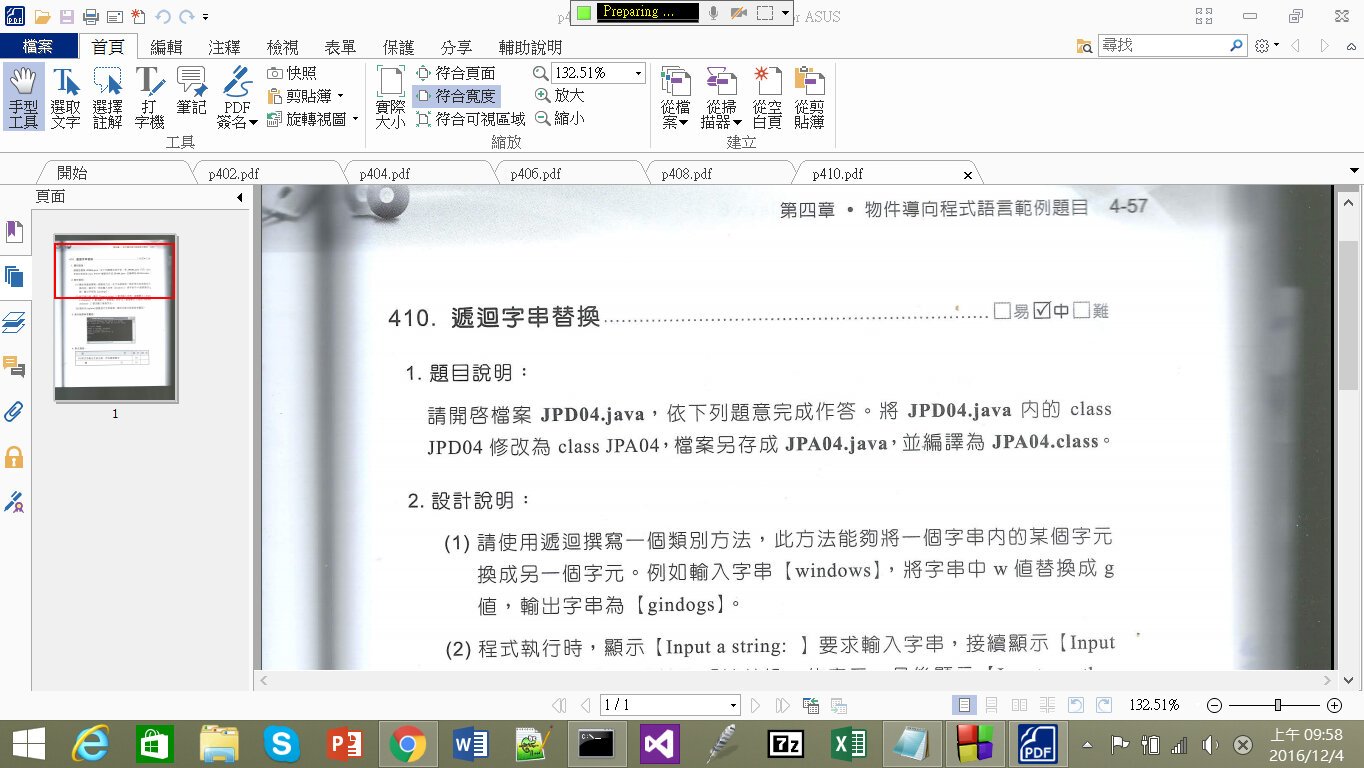This screenshot has height=768, width=1364.
Task: Set zoom to 實際大小 actual size
Action: tap(390, 97)
